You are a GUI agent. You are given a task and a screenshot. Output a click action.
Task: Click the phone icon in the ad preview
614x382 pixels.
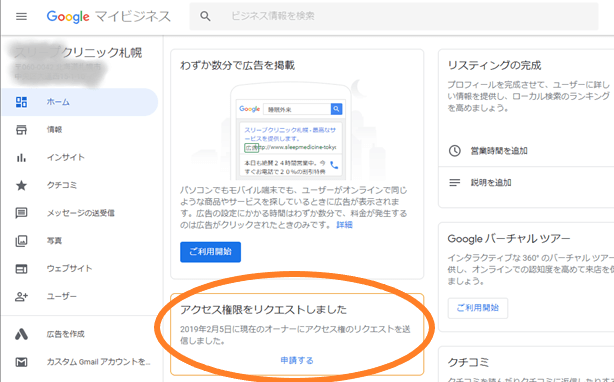pos(334,165)
